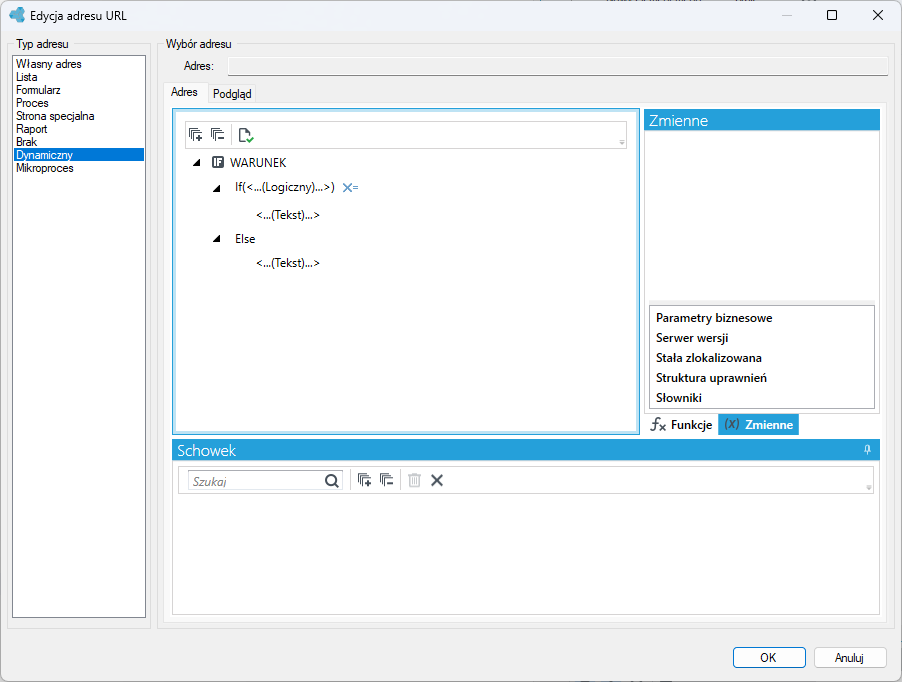
Task: Confirm with the OK button
Action: (769, 657)
